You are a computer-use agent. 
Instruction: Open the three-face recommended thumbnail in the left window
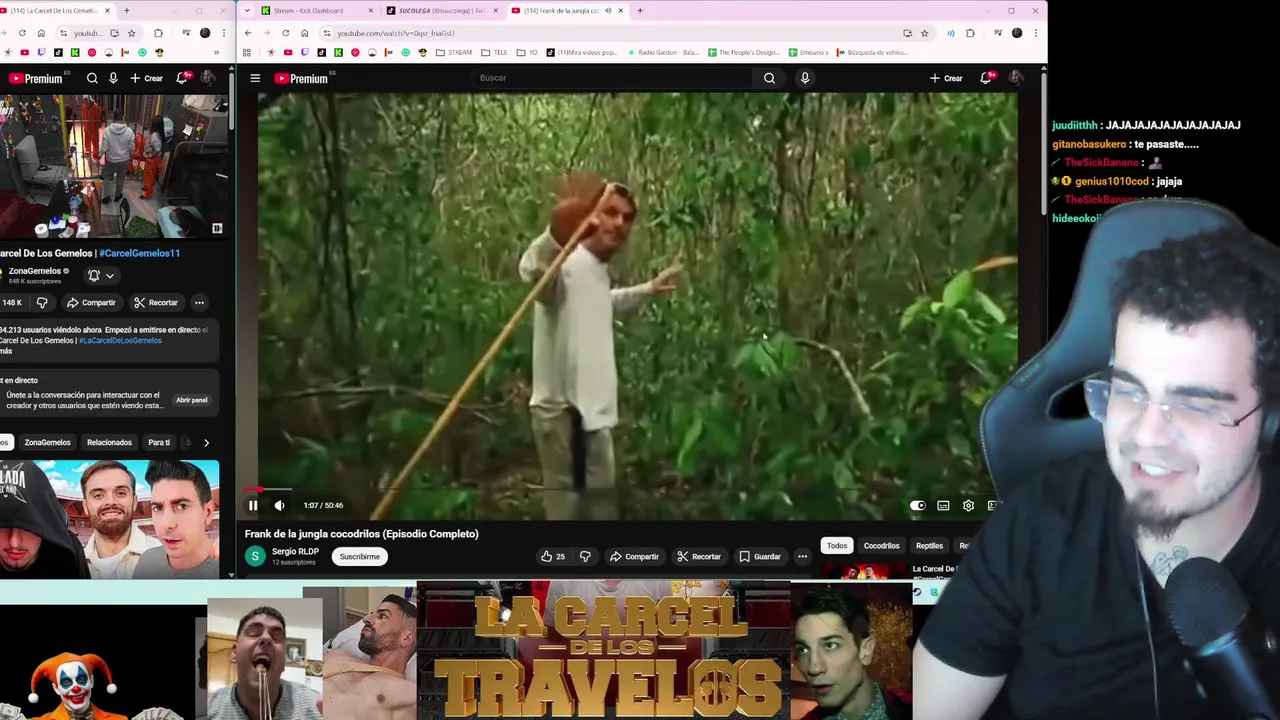click(110, 518)
